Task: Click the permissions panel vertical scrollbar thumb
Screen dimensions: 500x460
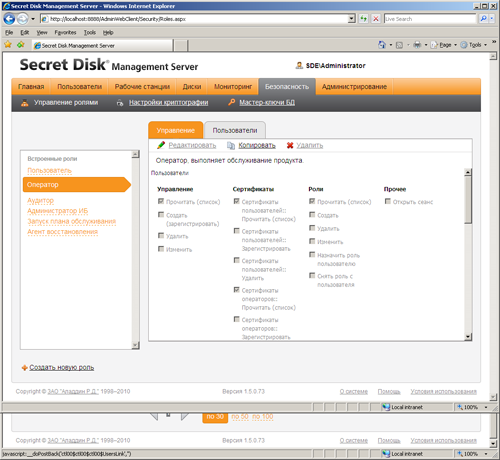Action: [468, 200]
